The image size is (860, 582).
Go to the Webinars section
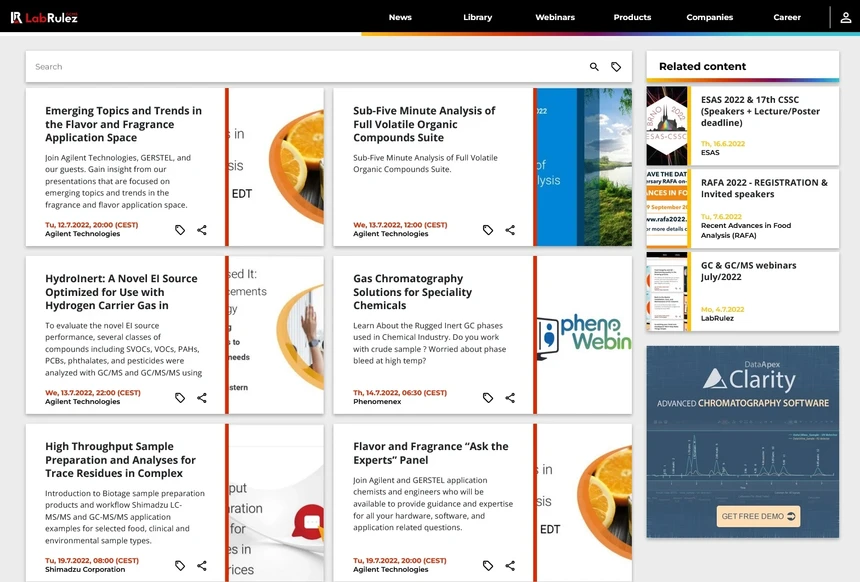click(x=555, y=18)
